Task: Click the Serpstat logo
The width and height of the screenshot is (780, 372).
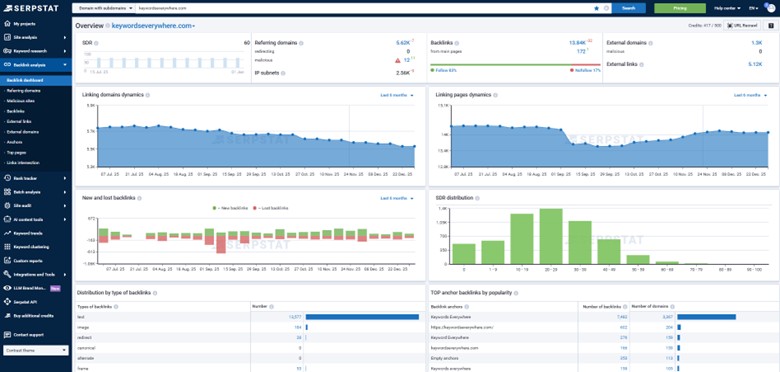Action: (x=31, y=8)
